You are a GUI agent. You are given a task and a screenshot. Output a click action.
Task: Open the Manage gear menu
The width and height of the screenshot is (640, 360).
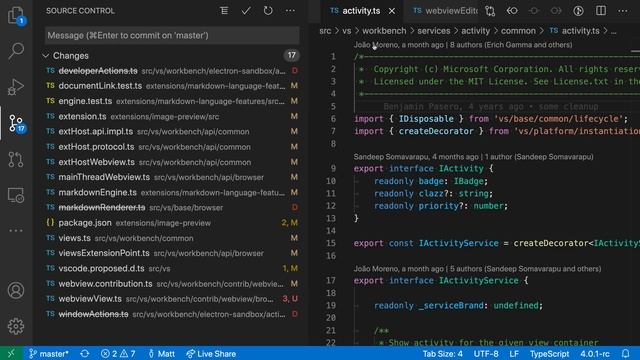coord(16,326)
